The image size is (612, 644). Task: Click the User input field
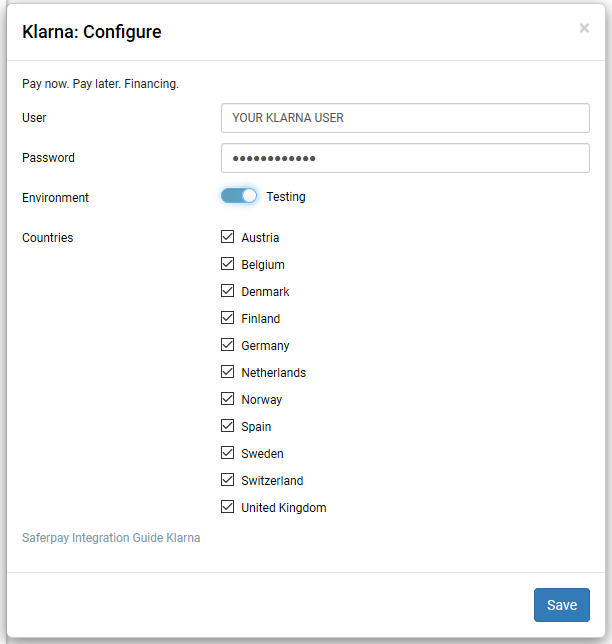click(x=405, y=118)
